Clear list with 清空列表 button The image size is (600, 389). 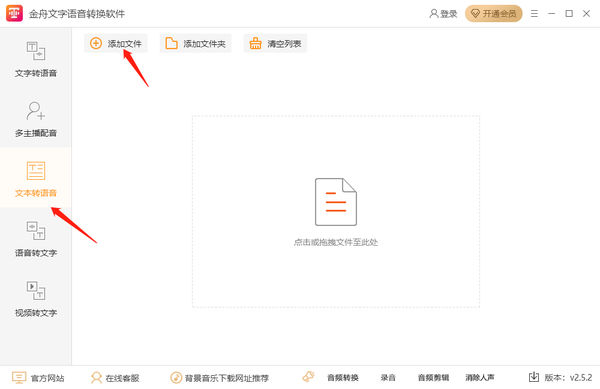(x=275, y=44)
